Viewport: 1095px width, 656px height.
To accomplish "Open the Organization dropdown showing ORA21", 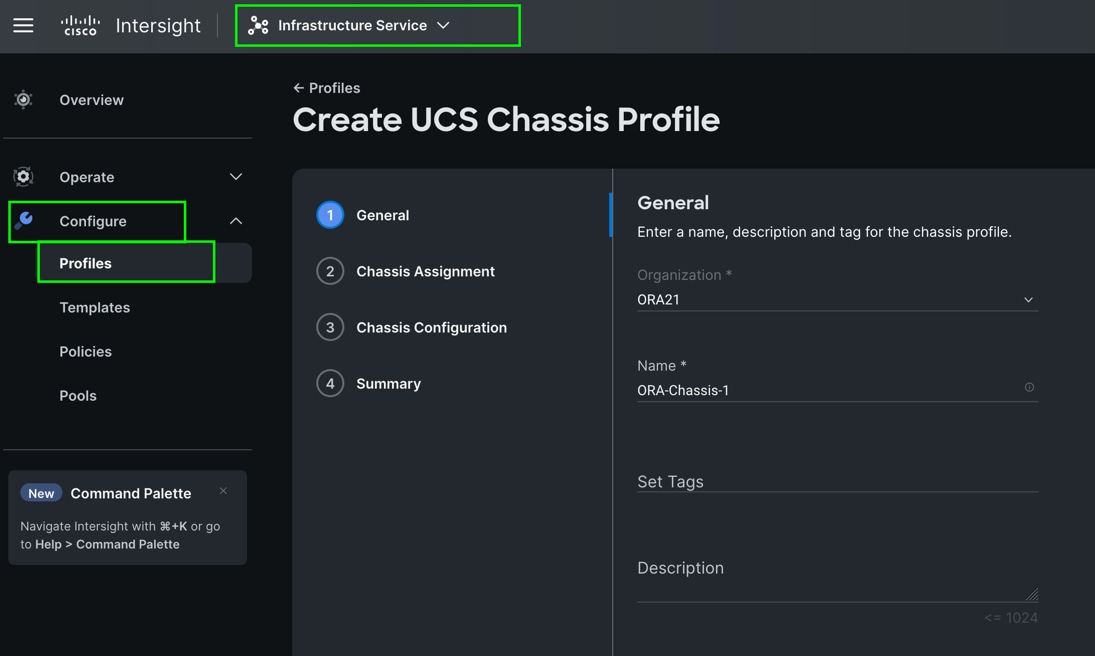I will (x=836, y=300).
